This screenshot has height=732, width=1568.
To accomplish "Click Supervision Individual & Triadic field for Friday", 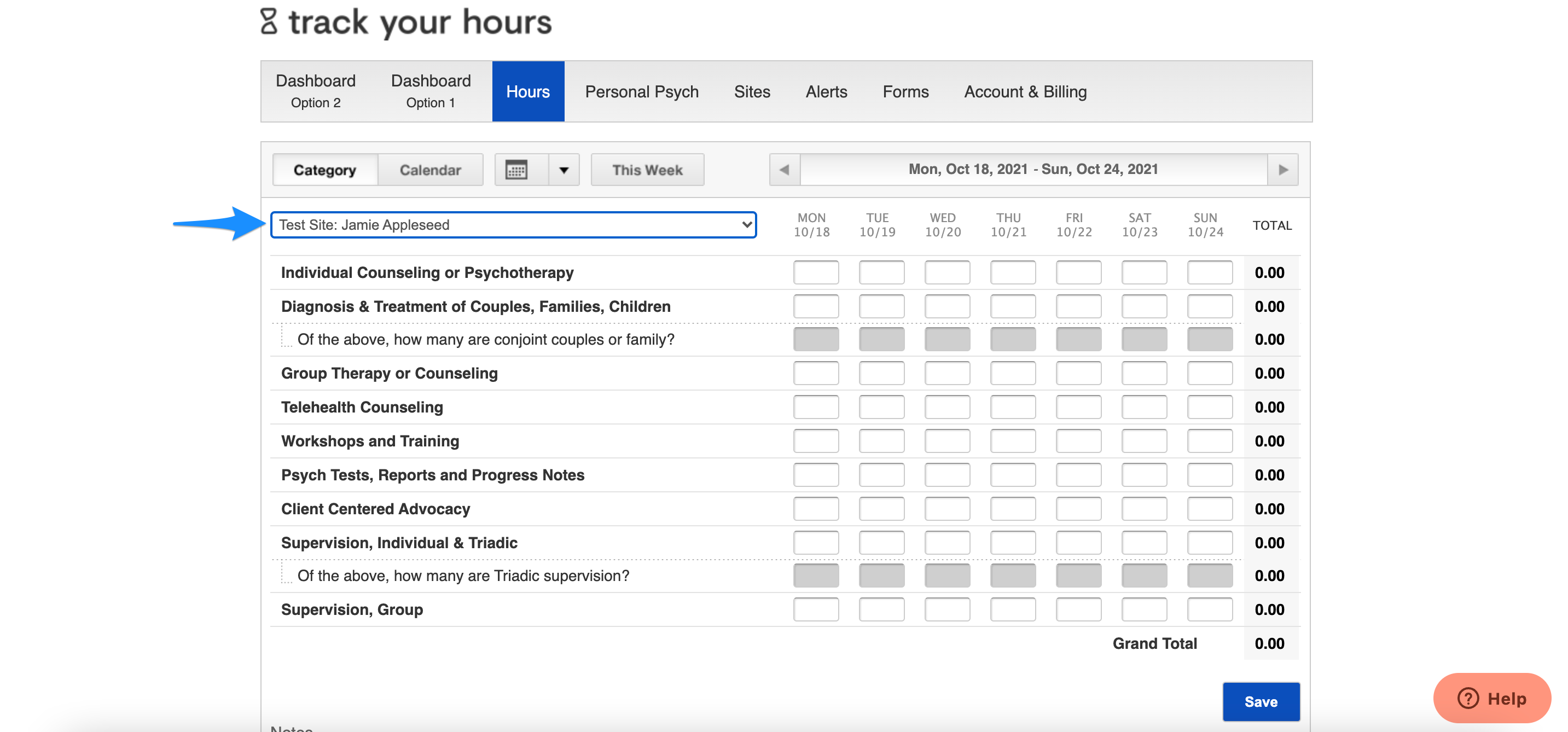I will (x=1078, y=543).
